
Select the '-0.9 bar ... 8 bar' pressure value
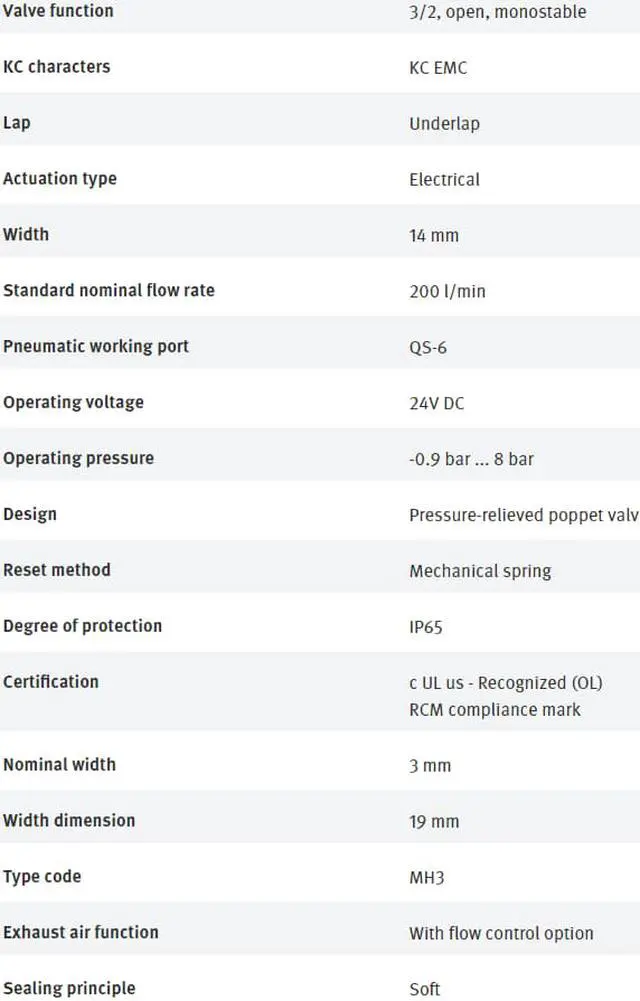(x=472, y=459)
